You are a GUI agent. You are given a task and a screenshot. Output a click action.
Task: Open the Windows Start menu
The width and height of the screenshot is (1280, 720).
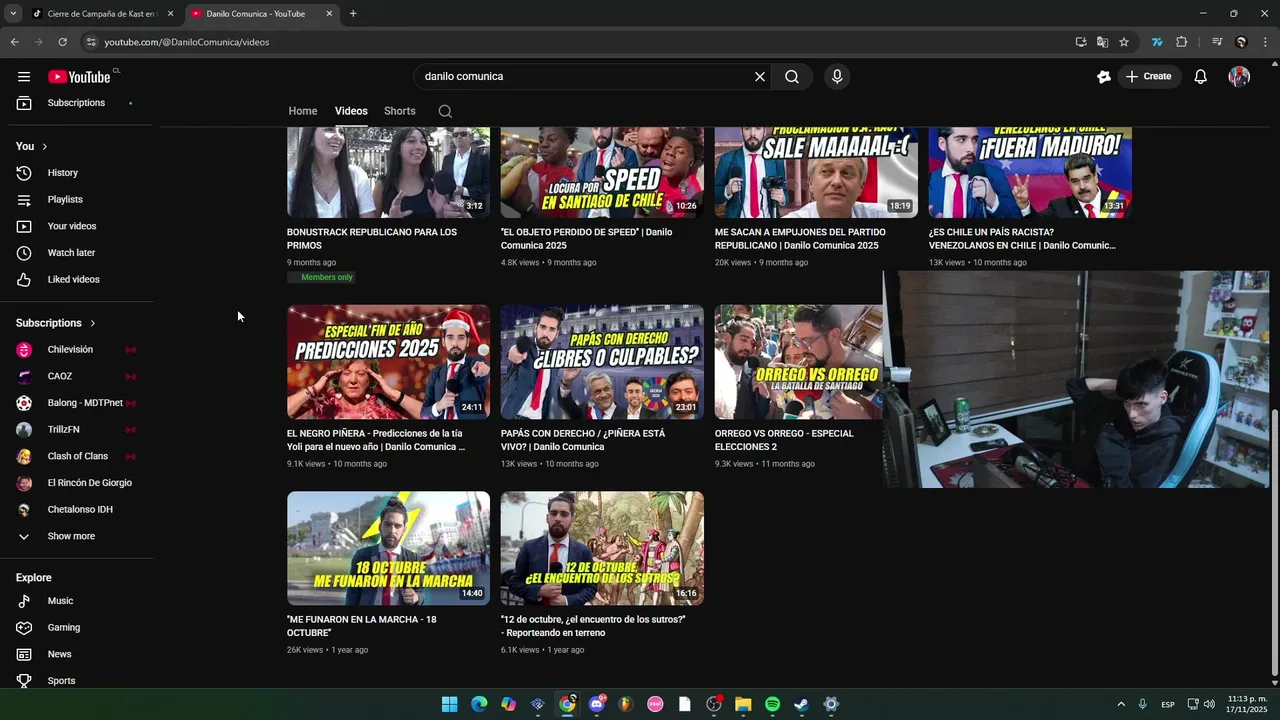(450, 704)
